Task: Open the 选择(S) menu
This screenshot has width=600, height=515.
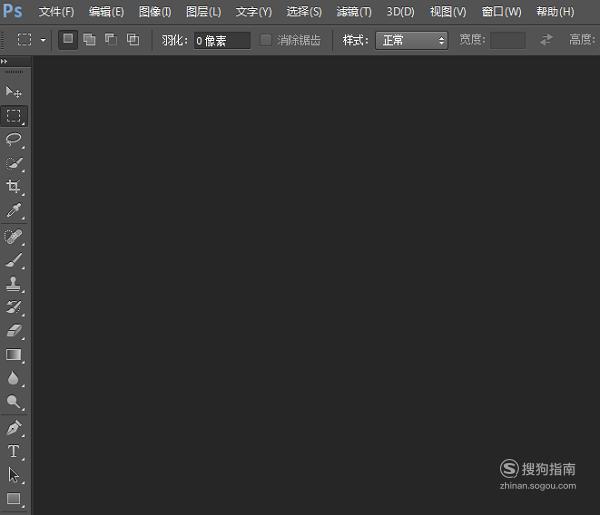Action: (304, 12)
